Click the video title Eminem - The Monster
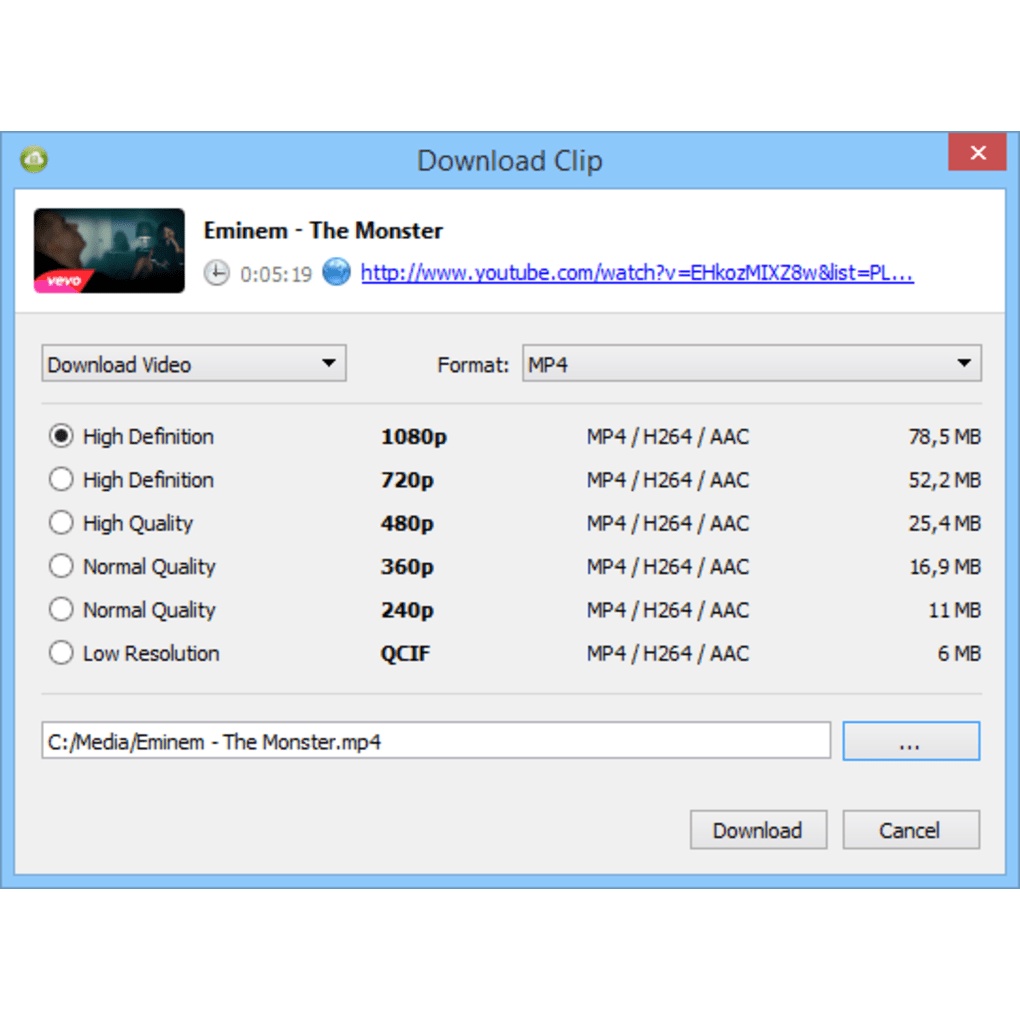This screenshot has width=1020, height=1020. (323, 230)
